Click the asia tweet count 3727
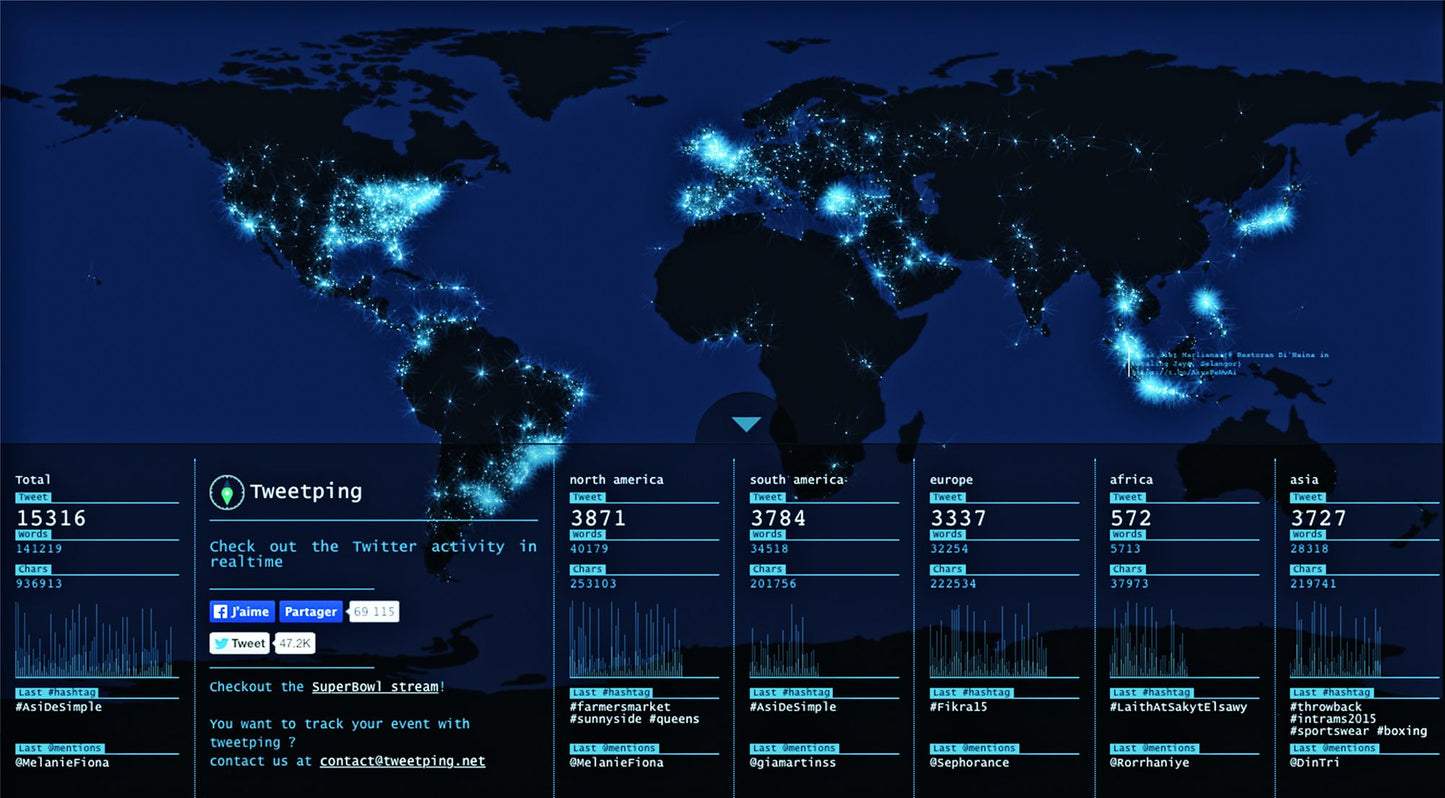1445x798 pixels. coord(1318,518)
